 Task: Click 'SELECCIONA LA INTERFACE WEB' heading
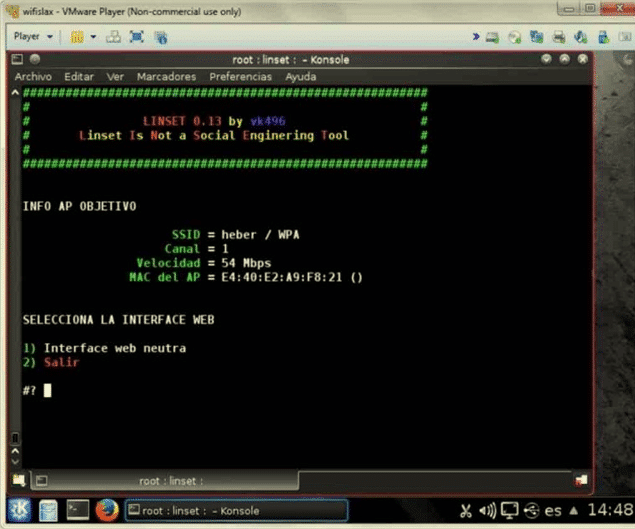pos(119,320)
